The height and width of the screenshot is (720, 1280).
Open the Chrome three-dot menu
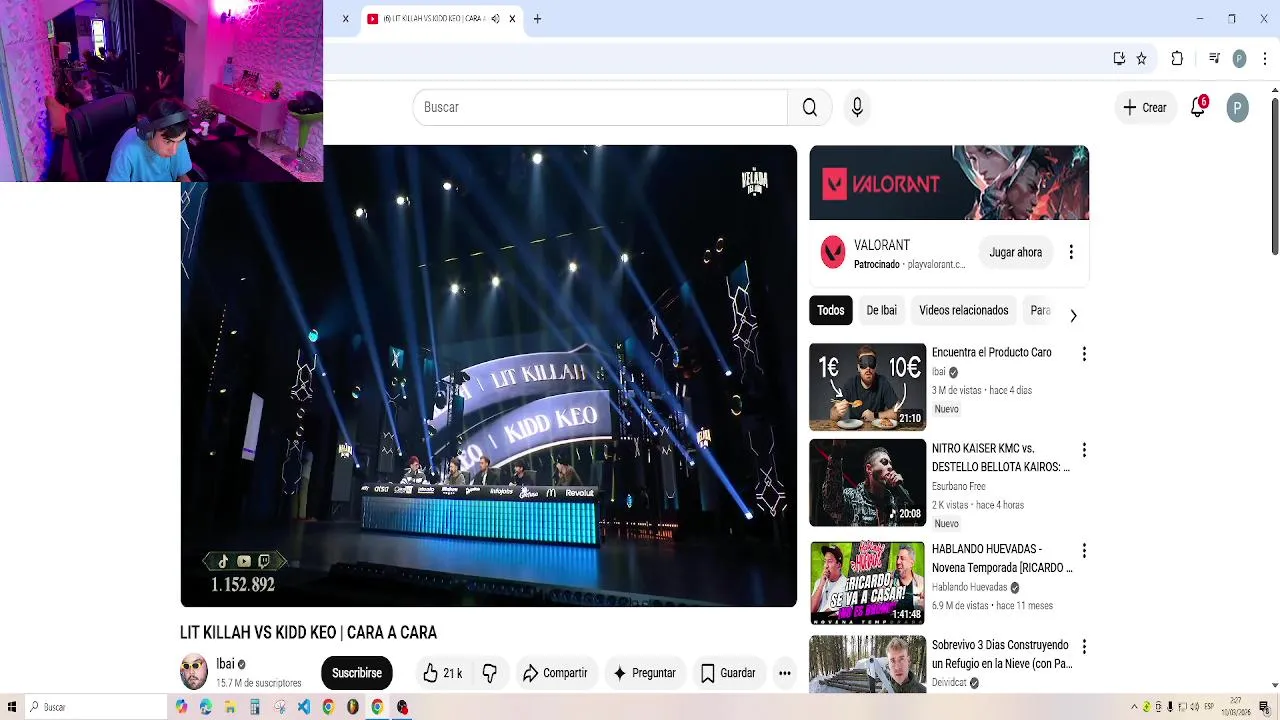click(1263, 59)
